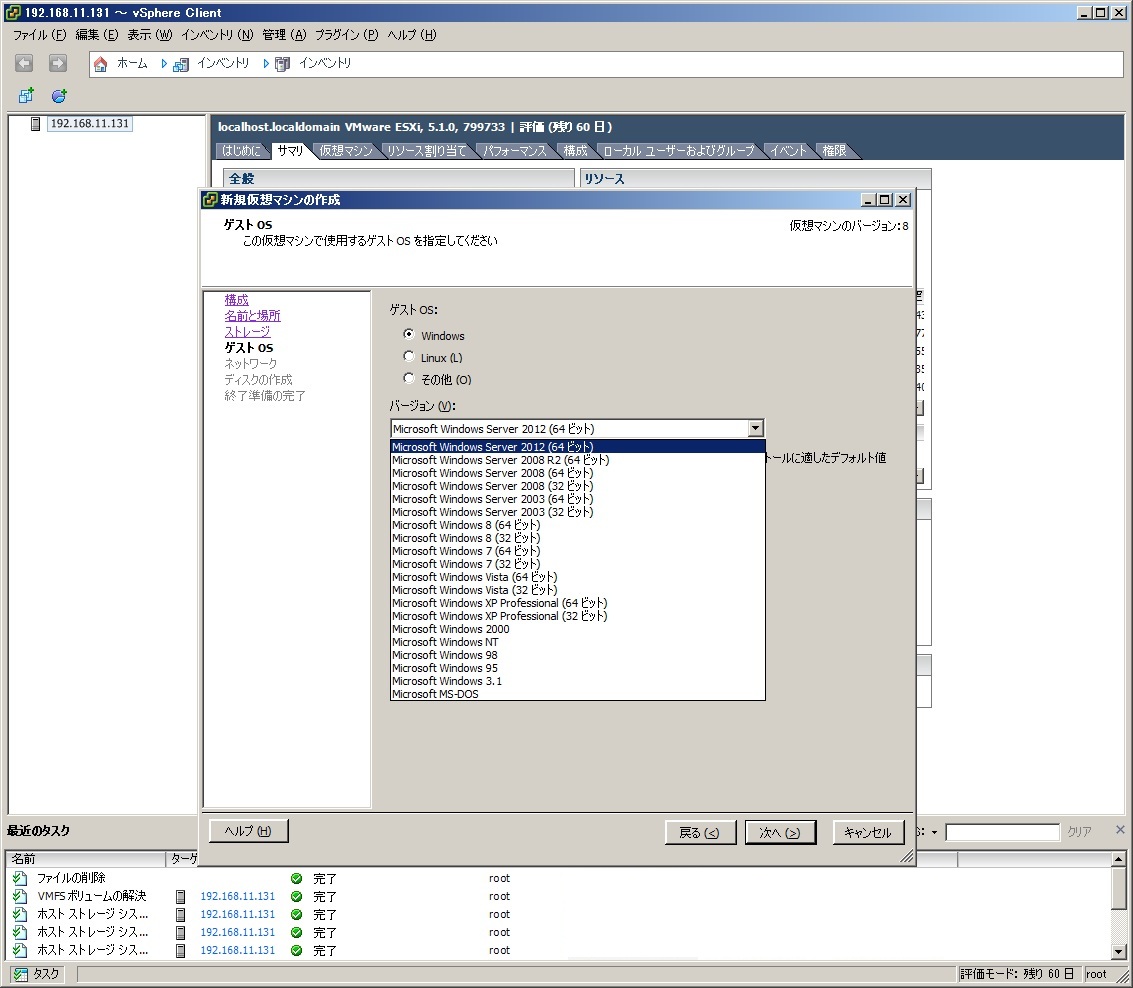Click the ヘルプ (H) button in wizard

click(x=249, y=831)
